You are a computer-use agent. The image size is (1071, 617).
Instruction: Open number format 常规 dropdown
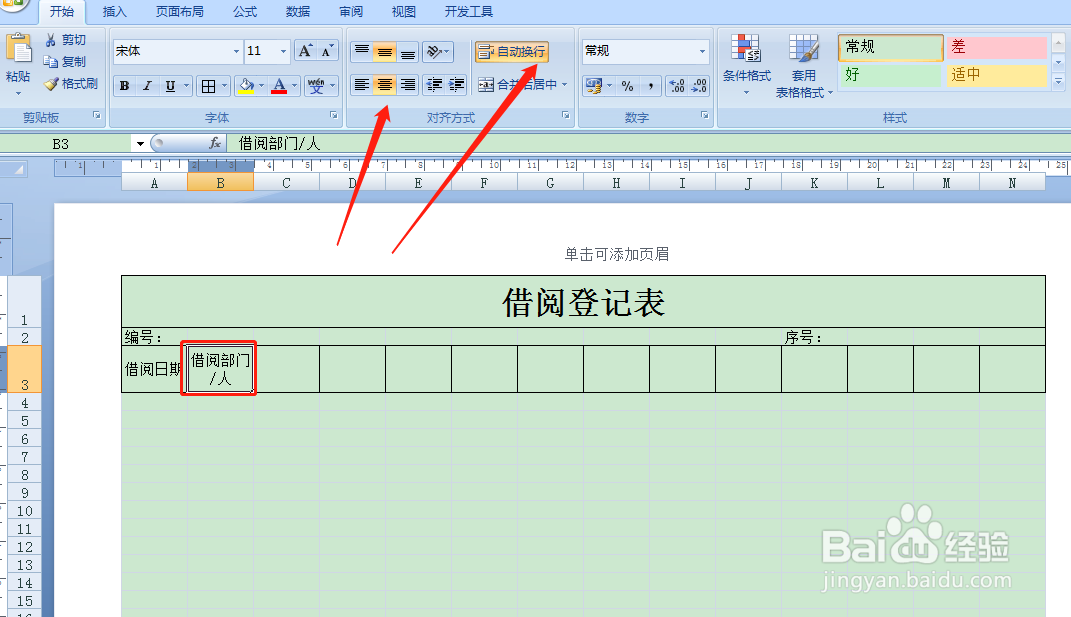click(x=702, y=51)
